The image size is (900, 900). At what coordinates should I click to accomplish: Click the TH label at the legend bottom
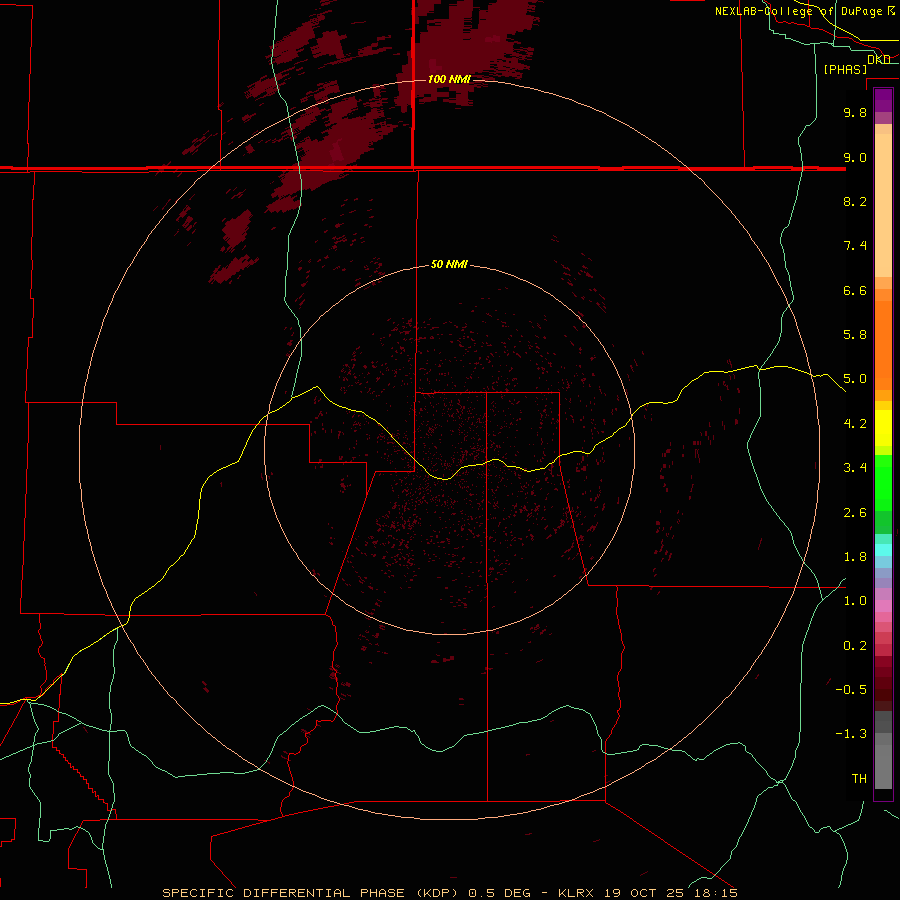click(x=859, y=779)
